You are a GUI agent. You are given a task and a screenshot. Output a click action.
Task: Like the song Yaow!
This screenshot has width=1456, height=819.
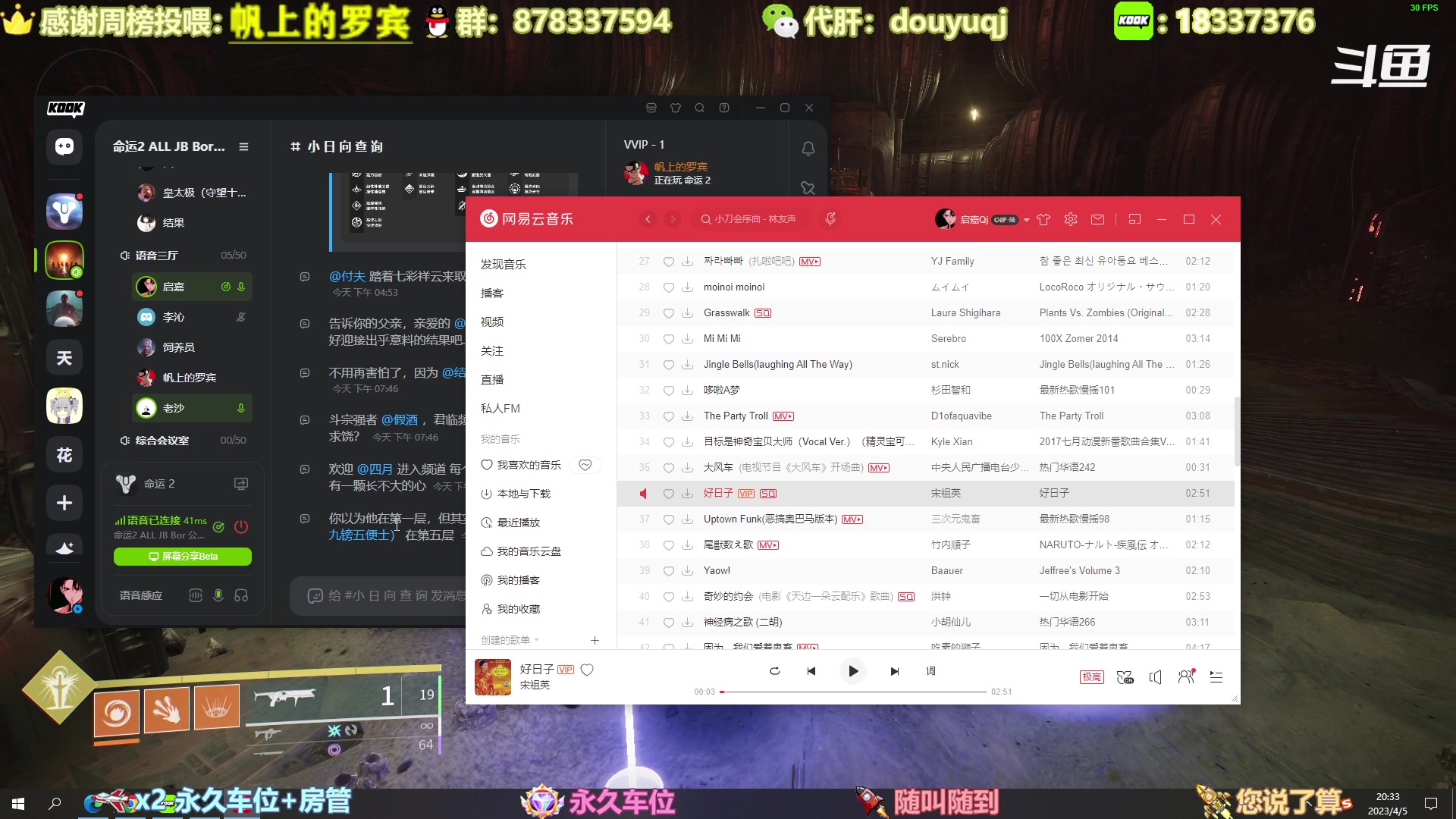click(669, 571)
